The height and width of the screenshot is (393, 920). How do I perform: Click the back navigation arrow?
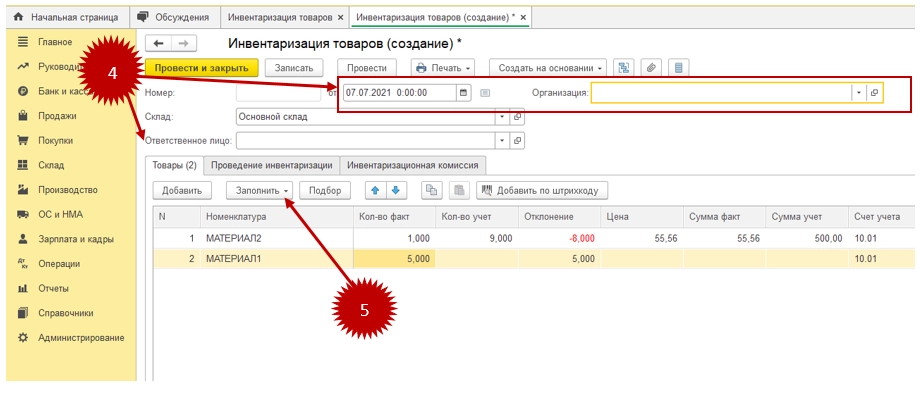158,44
